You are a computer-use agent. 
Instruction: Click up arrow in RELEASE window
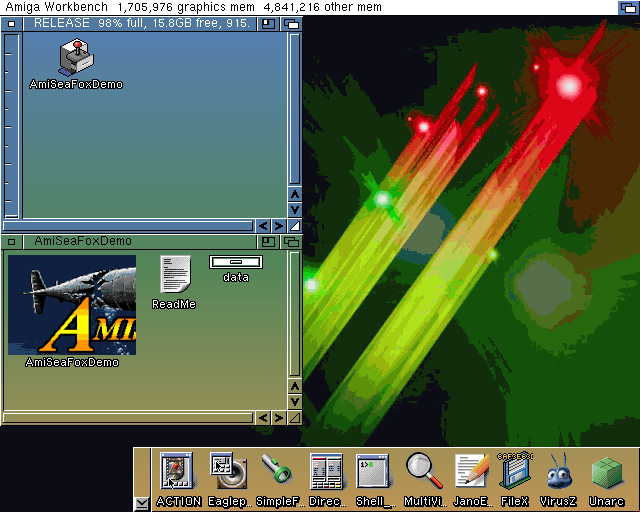click(295, 194)
